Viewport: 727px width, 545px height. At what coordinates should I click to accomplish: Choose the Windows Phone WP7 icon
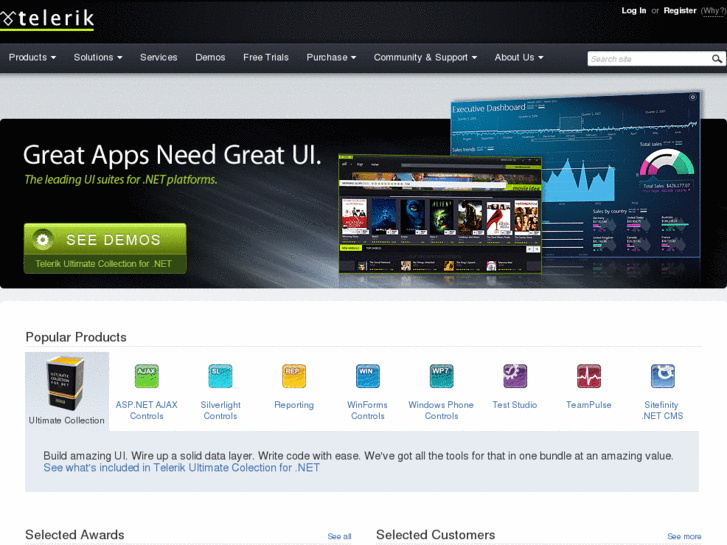pyautogui.click(x=441, y=376)
